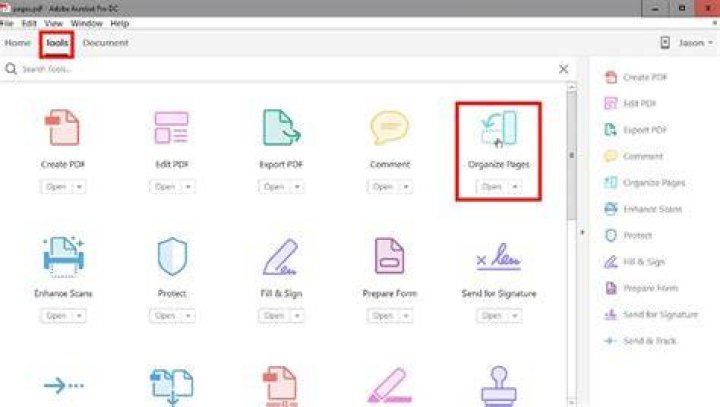
Task: Expand dropdown arrow under Organize Pages
Action: (x=515, y=187)
